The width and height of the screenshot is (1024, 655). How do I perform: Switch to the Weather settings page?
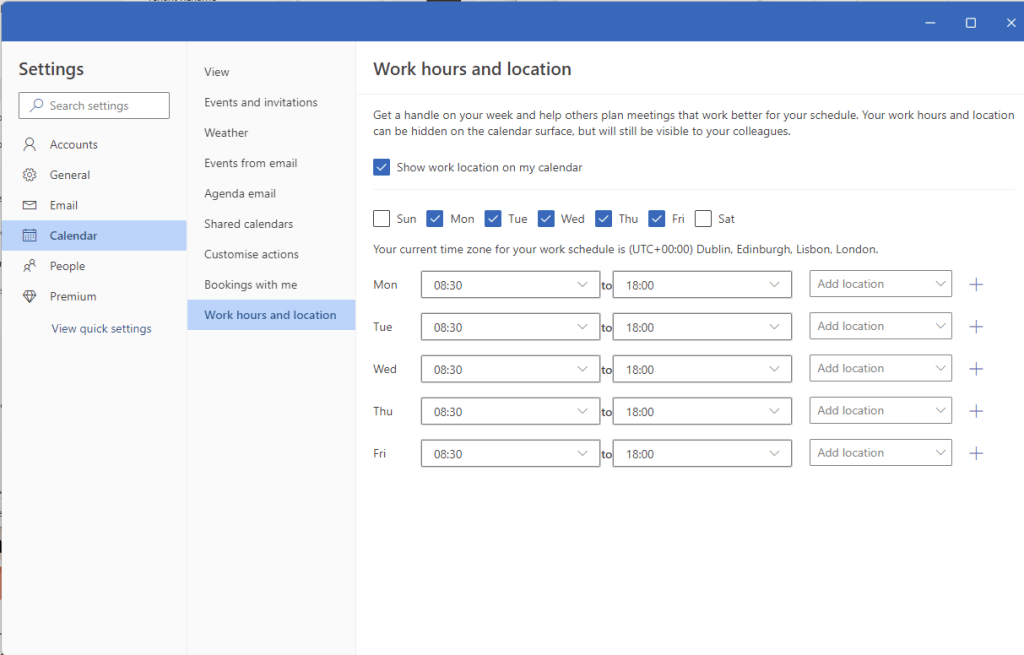pyautogui.click(x=225, y=132)
